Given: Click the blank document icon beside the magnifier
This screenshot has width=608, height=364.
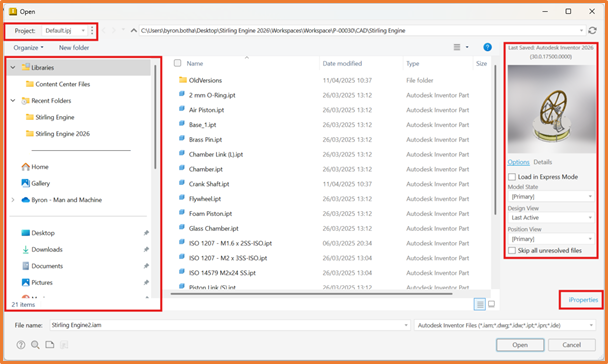Looking at the screenshot, I should 50,345.
